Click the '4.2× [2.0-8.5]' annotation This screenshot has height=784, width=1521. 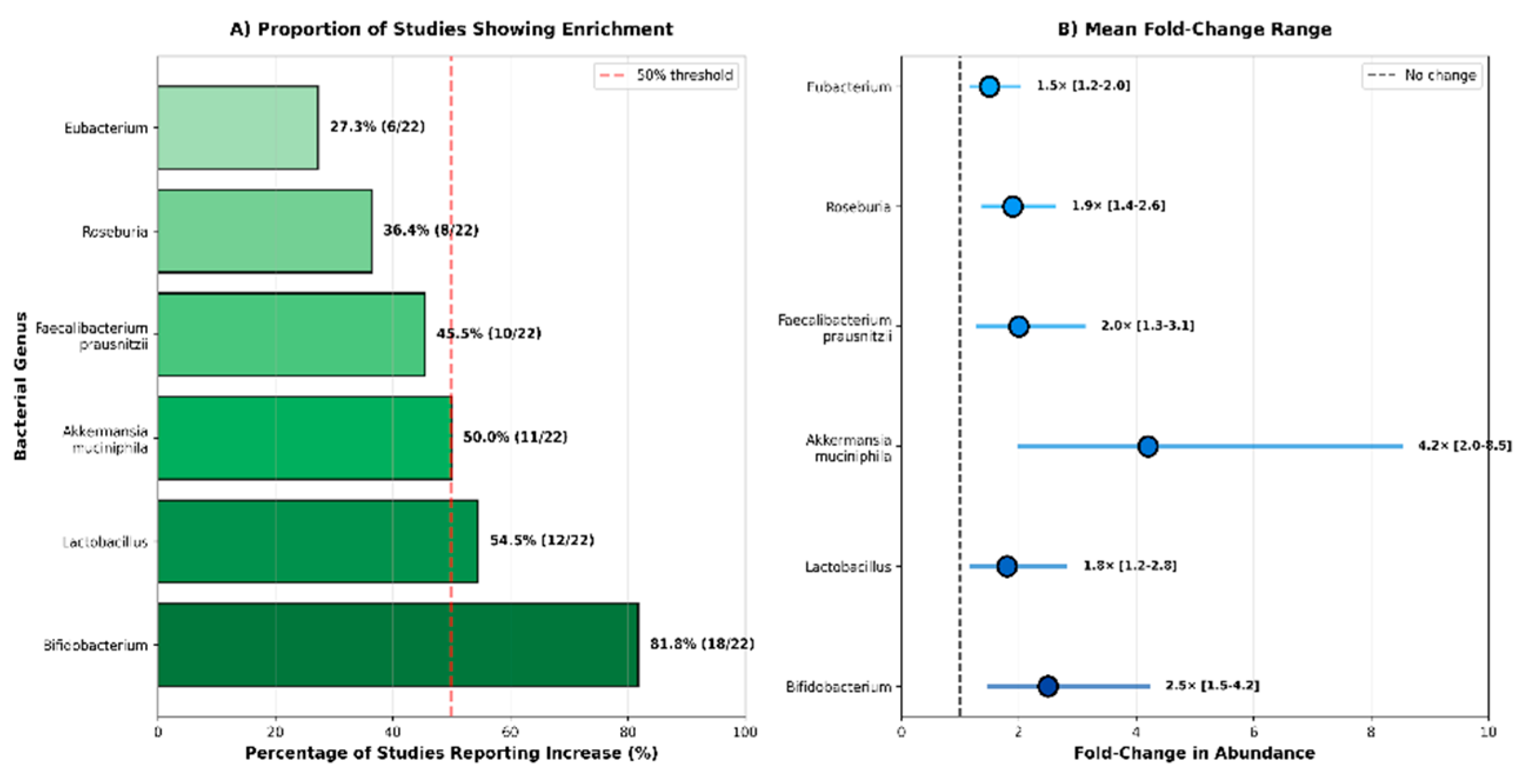pos(1465,445)
